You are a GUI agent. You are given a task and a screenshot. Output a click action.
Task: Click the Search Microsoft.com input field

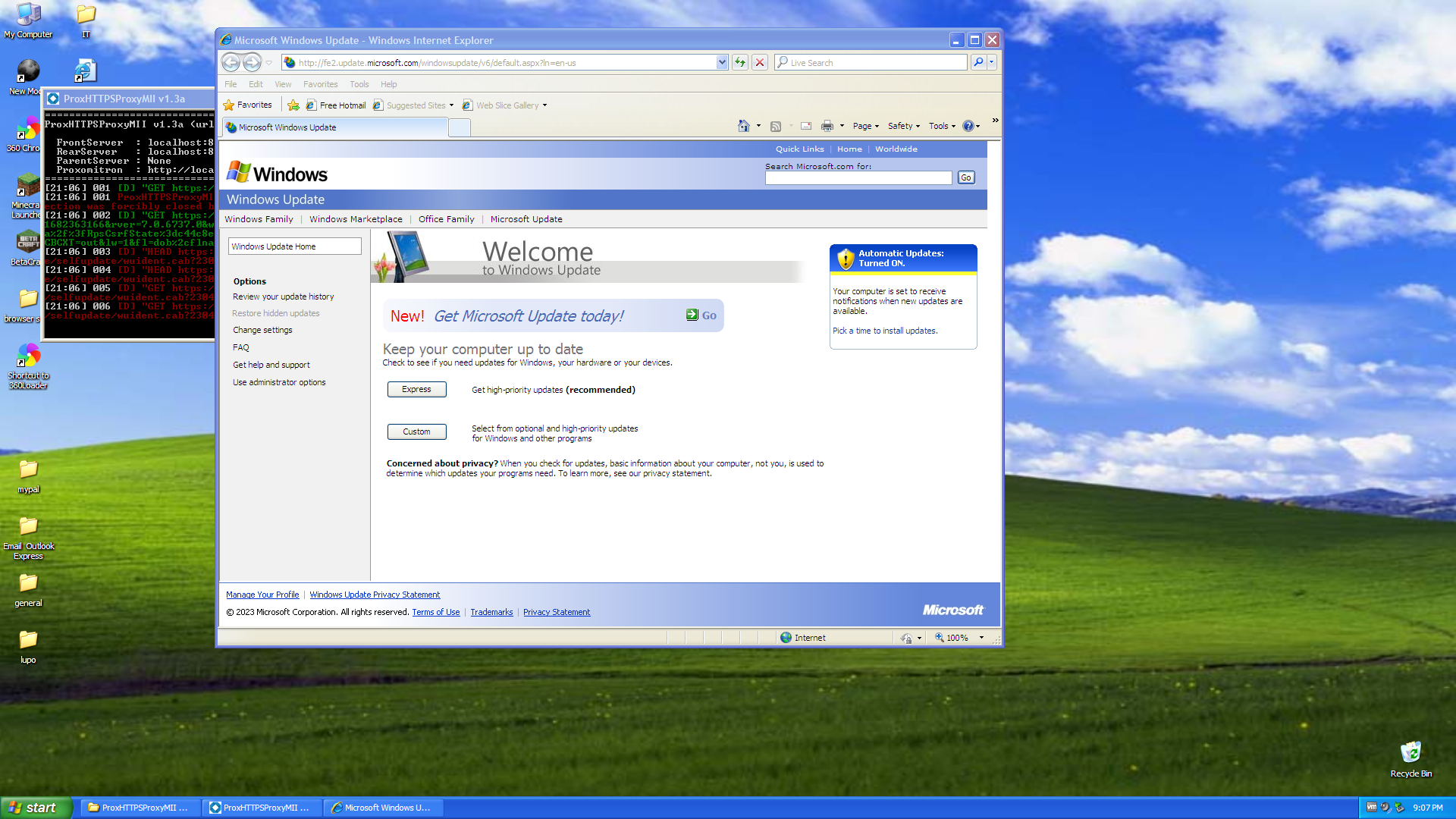tap(858, 177)
